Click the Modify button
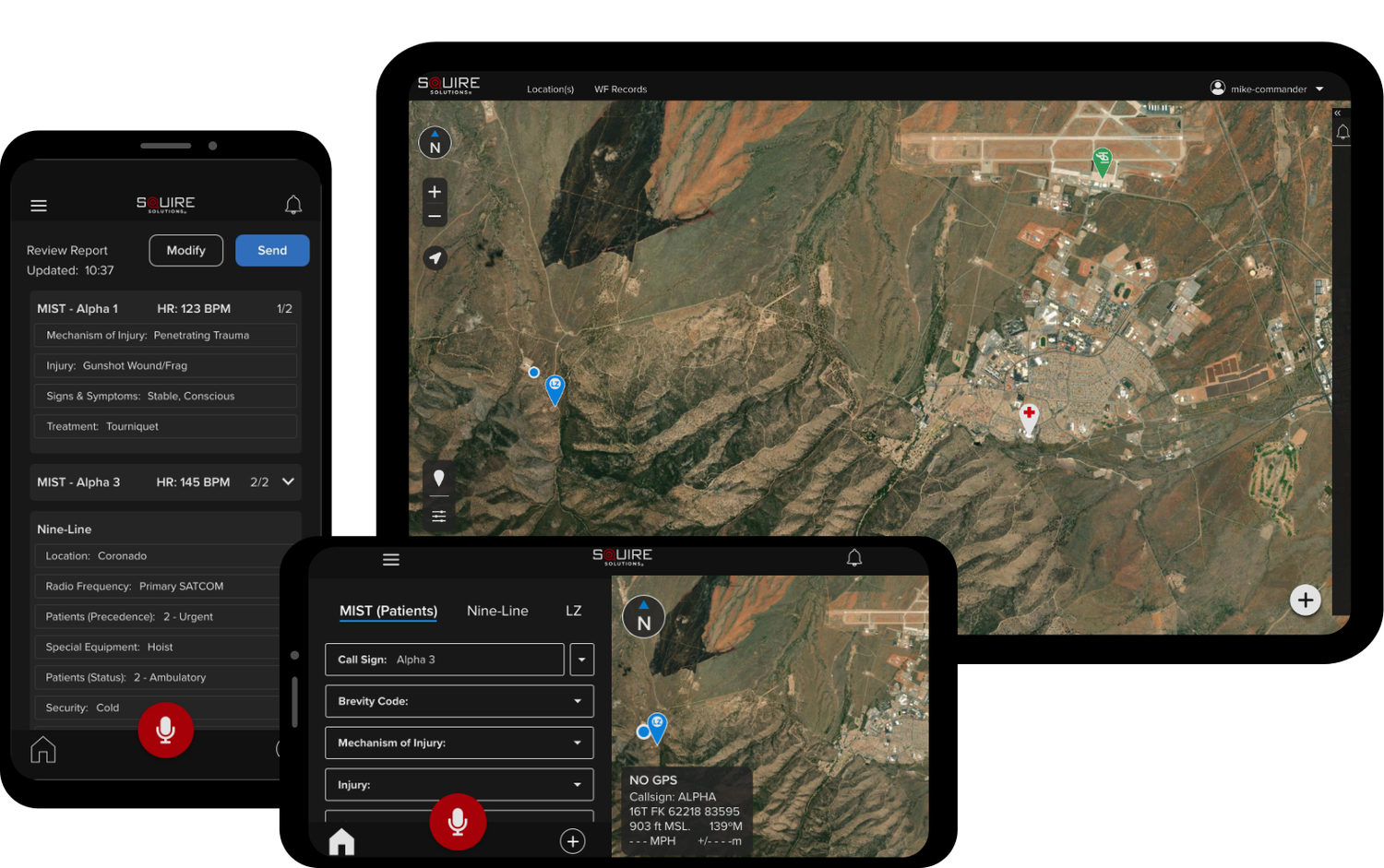The height and width of the screenshot is (868, 1384). pyautogui.click(x=186, y=250)
